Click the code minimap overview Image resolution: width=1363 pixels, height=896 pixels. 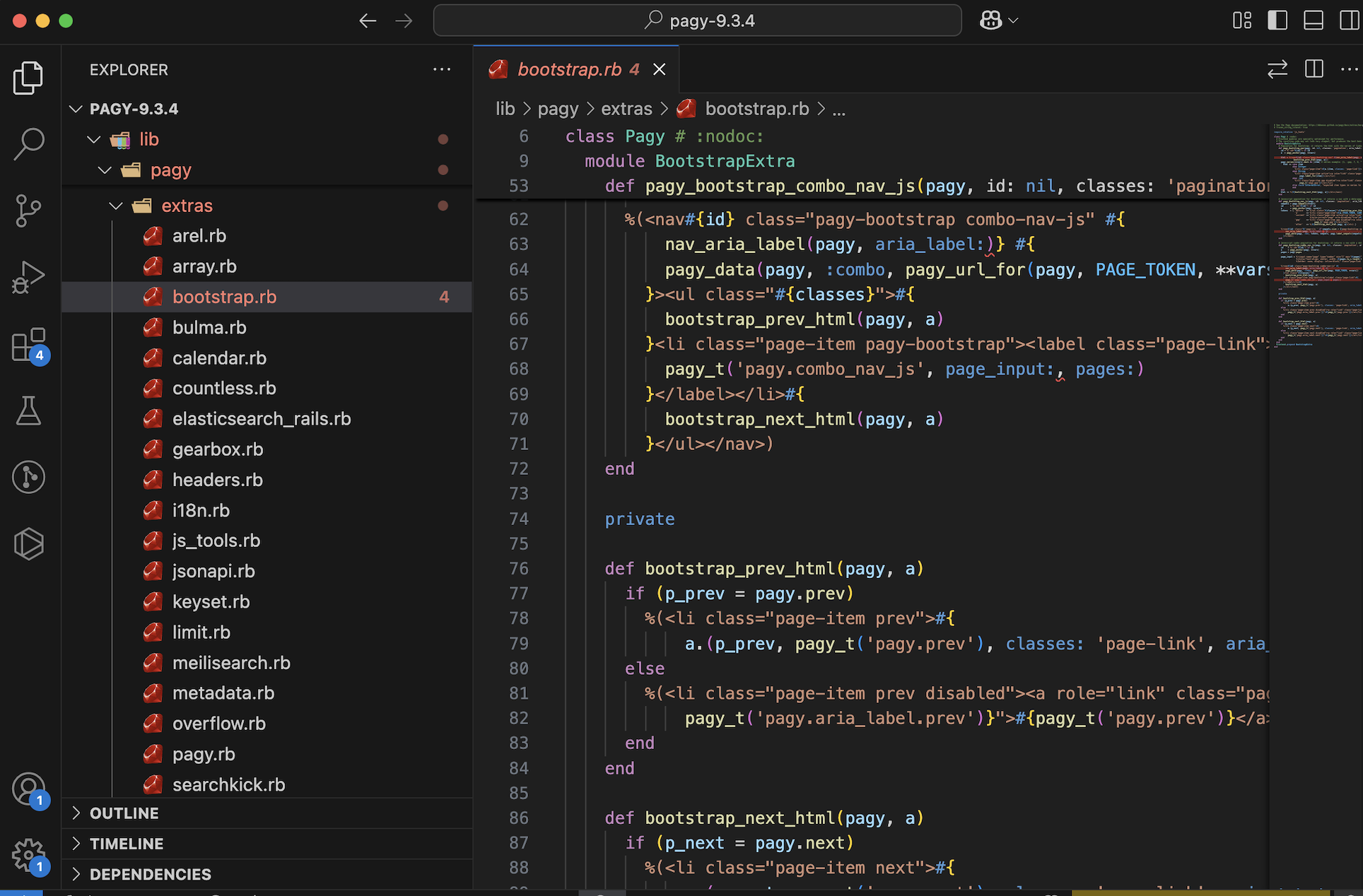click(x=1315, y=233)
